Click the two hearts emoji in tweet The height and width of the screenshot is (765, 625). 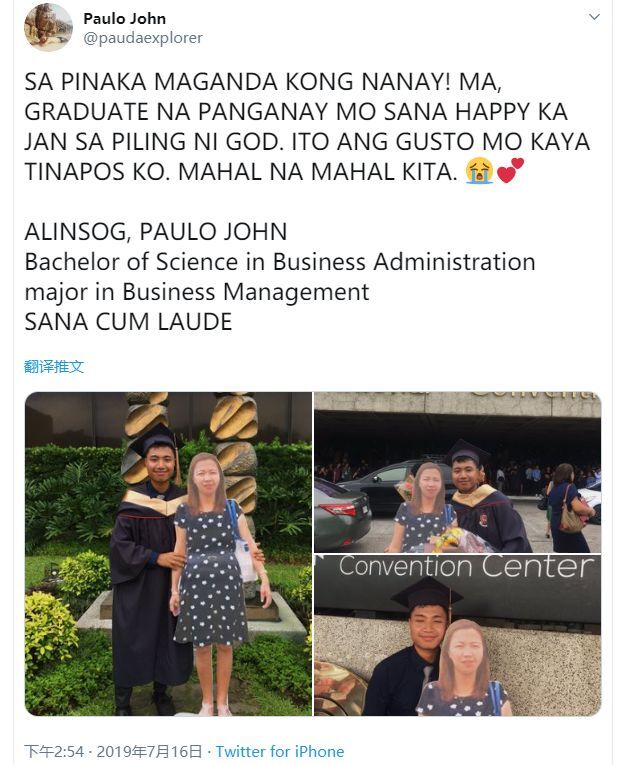click(x=509, y=171)
